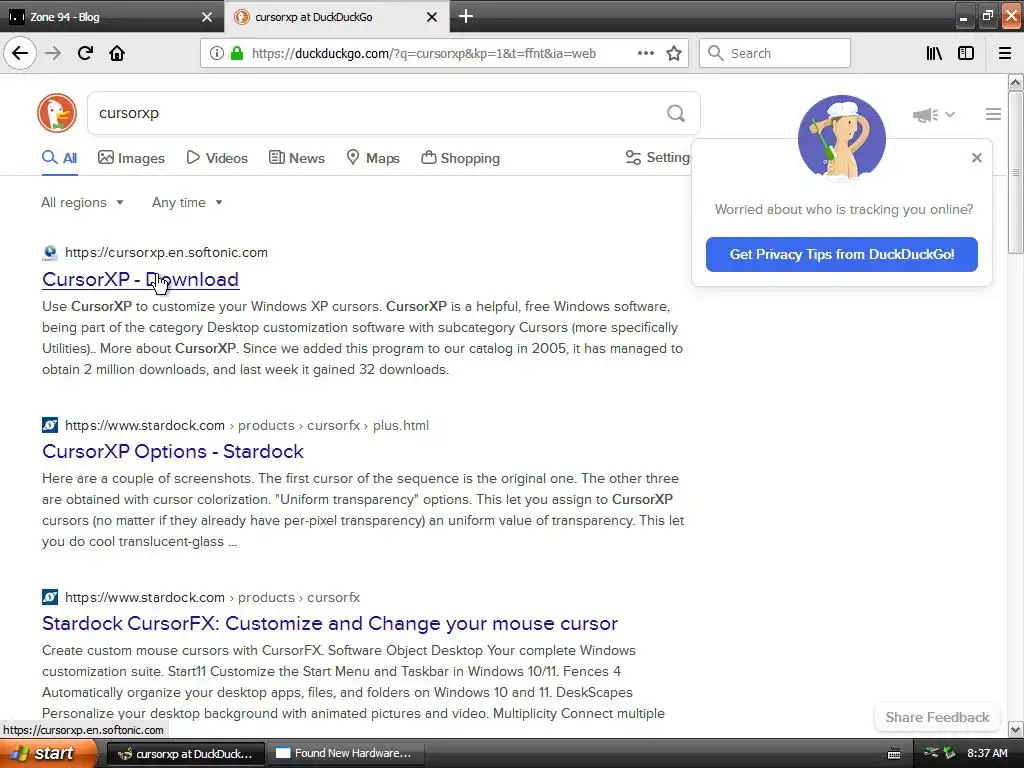Viewport: 1024px width, 768px height.
Task: Click the network connection tray icon
Action: tap(931, 753)
